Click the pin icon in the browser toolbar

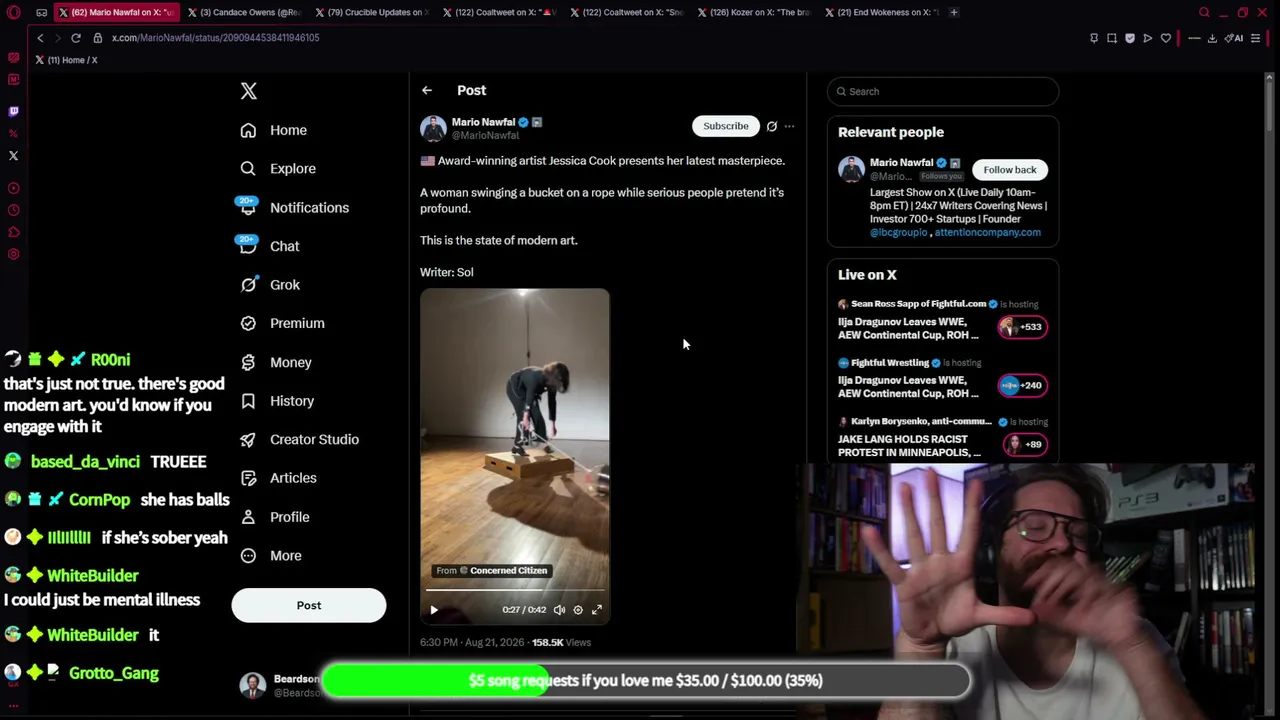pyautogui.click(x=1094, y=38)
